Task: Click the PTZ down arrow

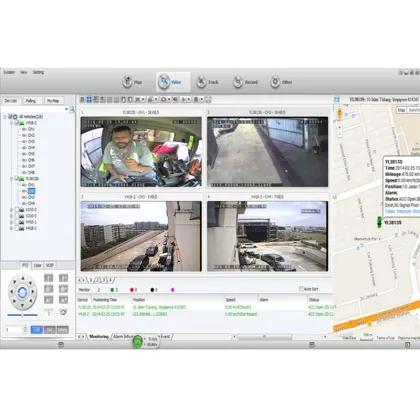Action: (x=23, y=305)
